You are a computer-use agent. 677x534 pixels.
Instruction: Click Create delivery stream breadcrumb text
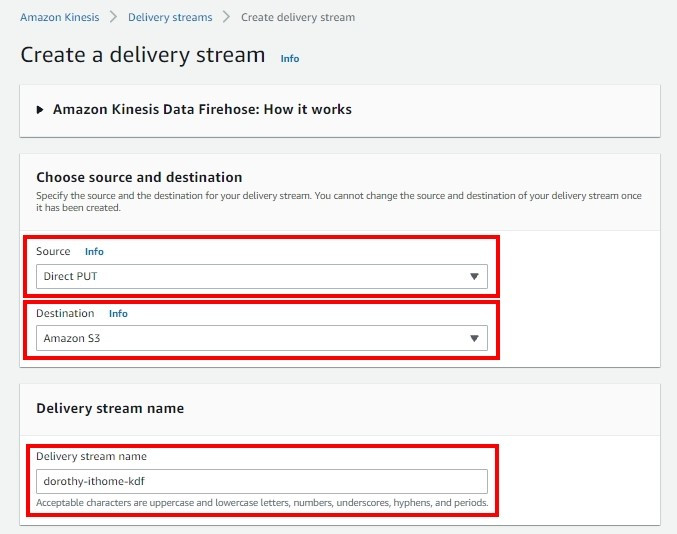click(298, 17)
